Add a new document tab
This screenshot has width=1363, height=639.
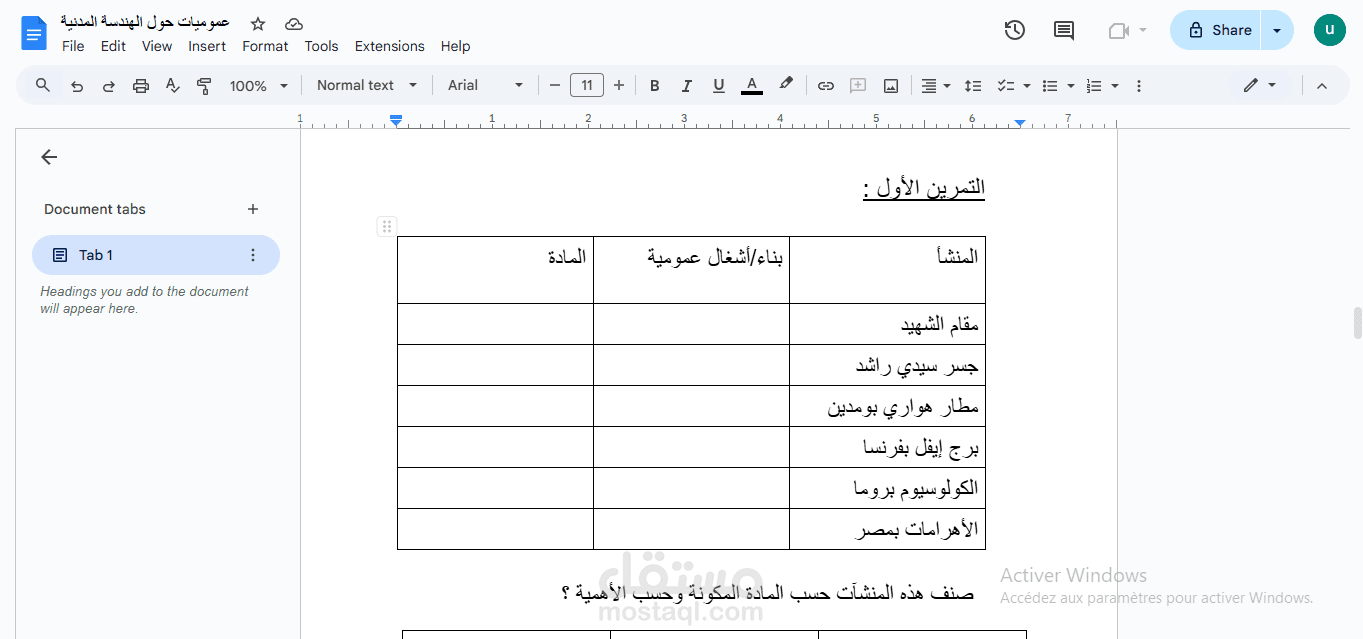coord(253,209)
